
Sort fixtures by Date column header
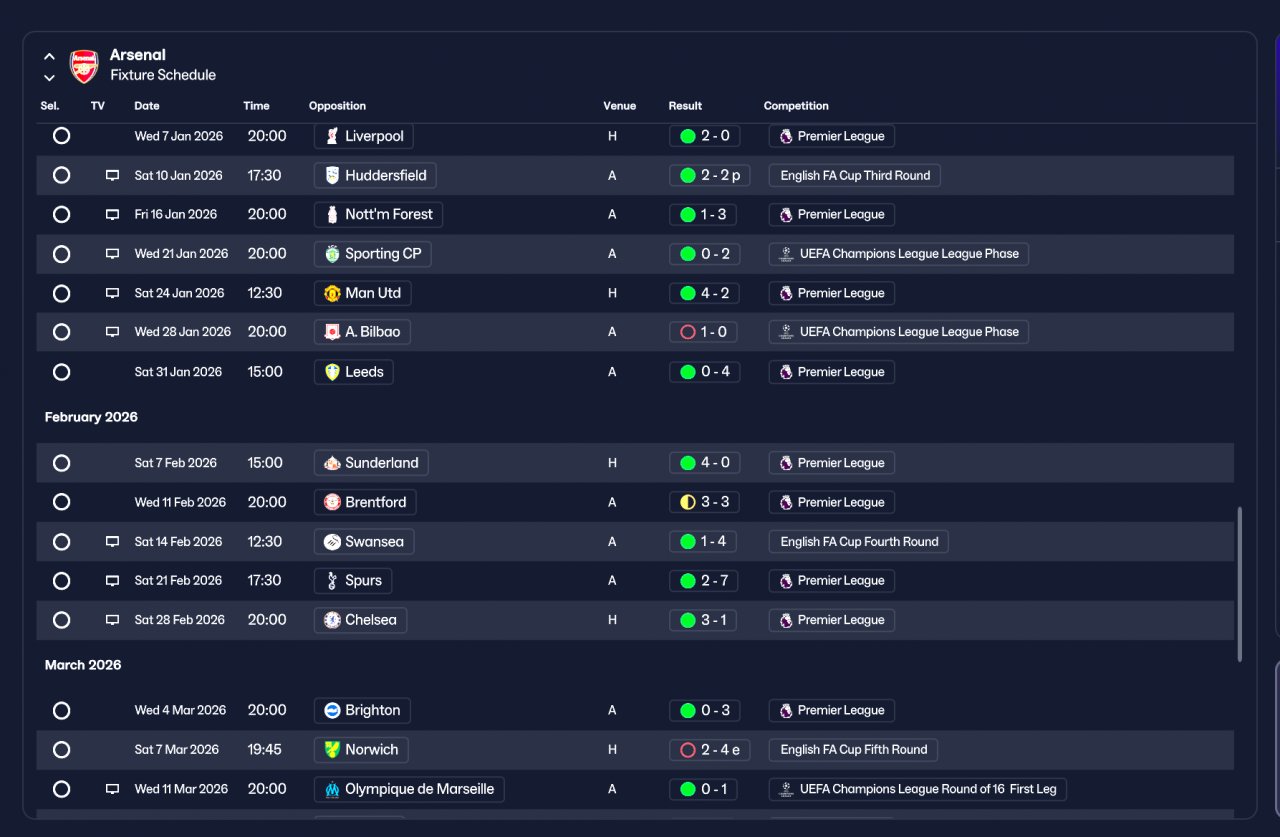pyautogui.click(x=147, y=106)
